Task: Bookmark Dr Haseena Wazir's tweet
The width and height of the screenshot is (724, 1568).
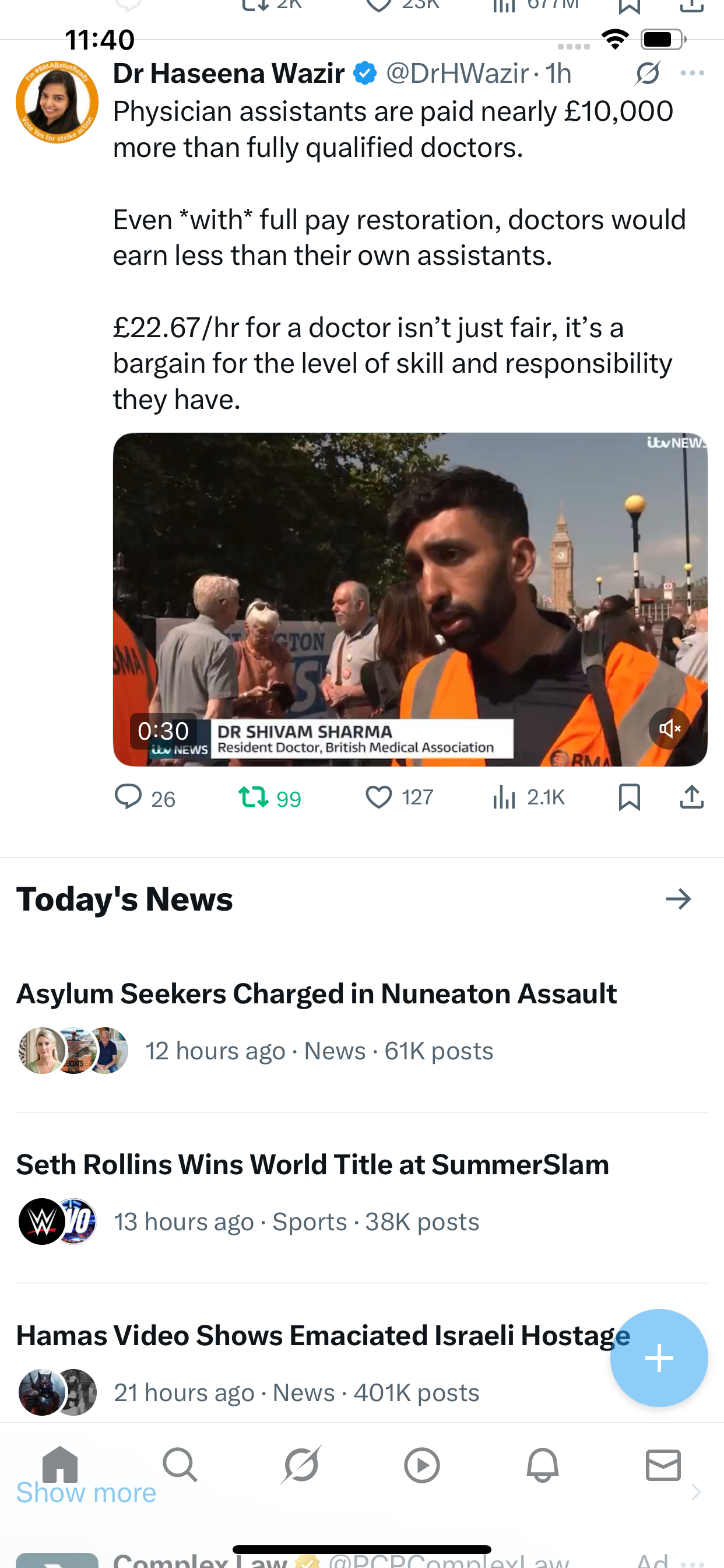Action: click(629, 797)
